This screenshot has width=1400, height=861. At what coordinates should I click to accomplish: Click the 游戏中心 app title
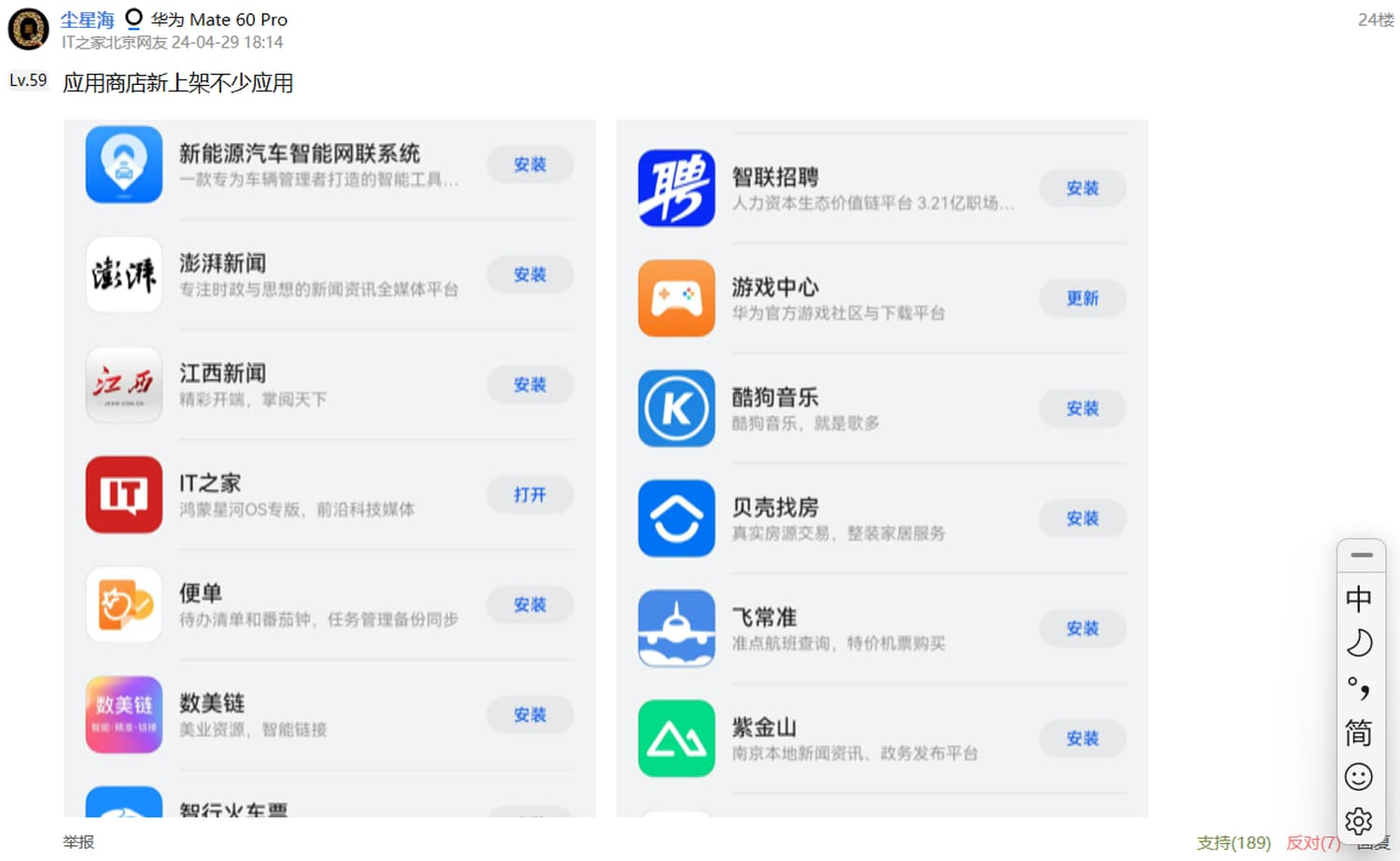point(775,287)
